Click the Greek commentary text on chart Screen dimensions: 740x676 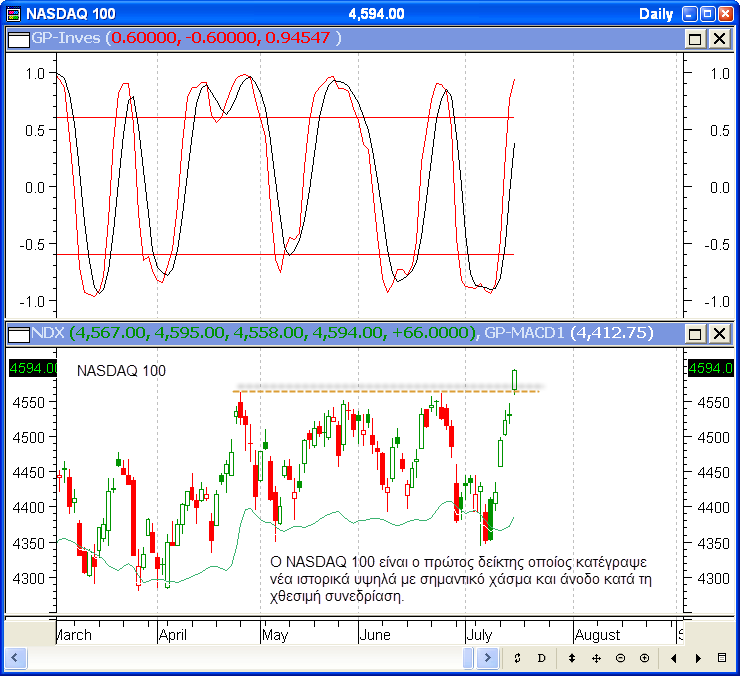[461, 579]
